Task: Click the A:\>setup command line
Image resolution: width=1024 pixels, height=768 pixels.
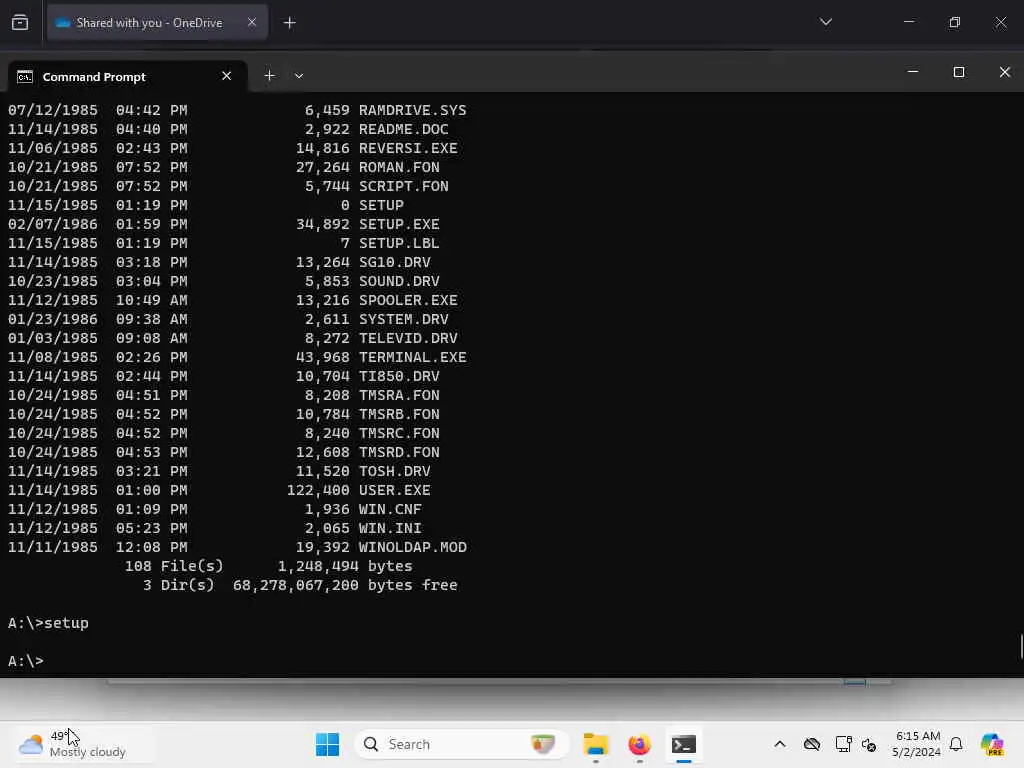Action: (48, 623)
